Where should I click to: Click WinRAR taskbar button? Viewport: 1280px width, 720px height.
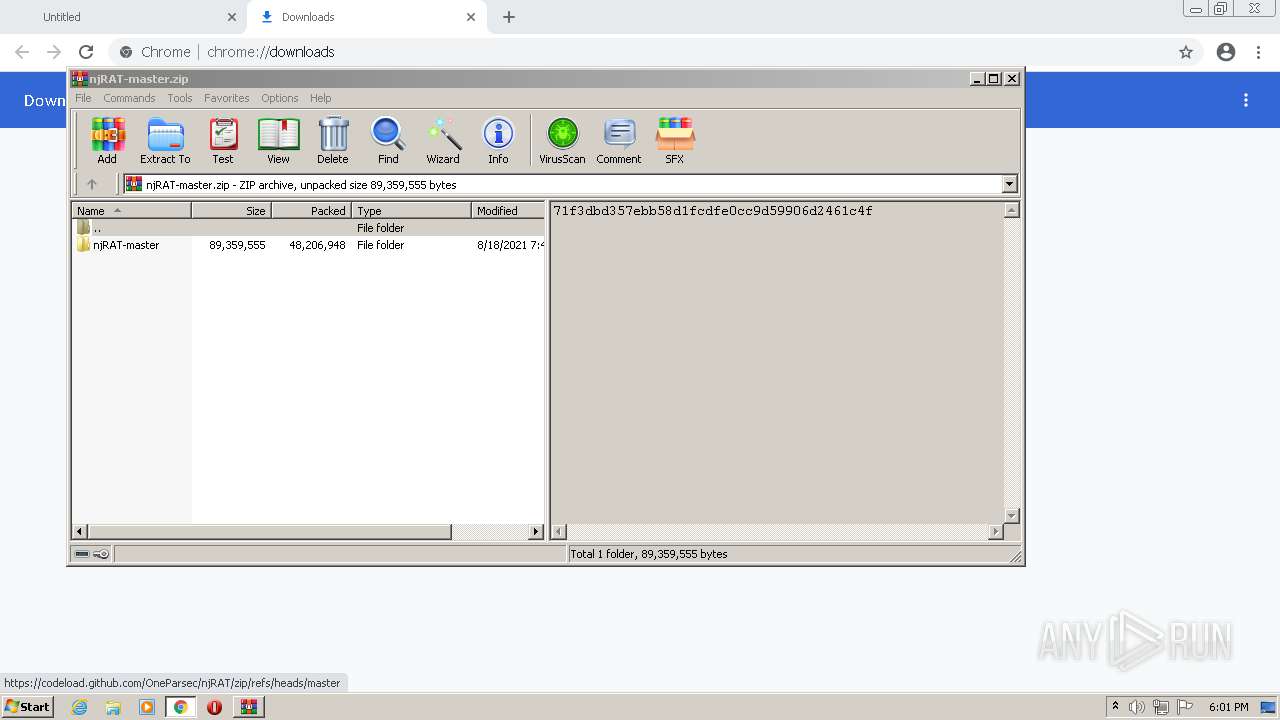pos(249,707)
